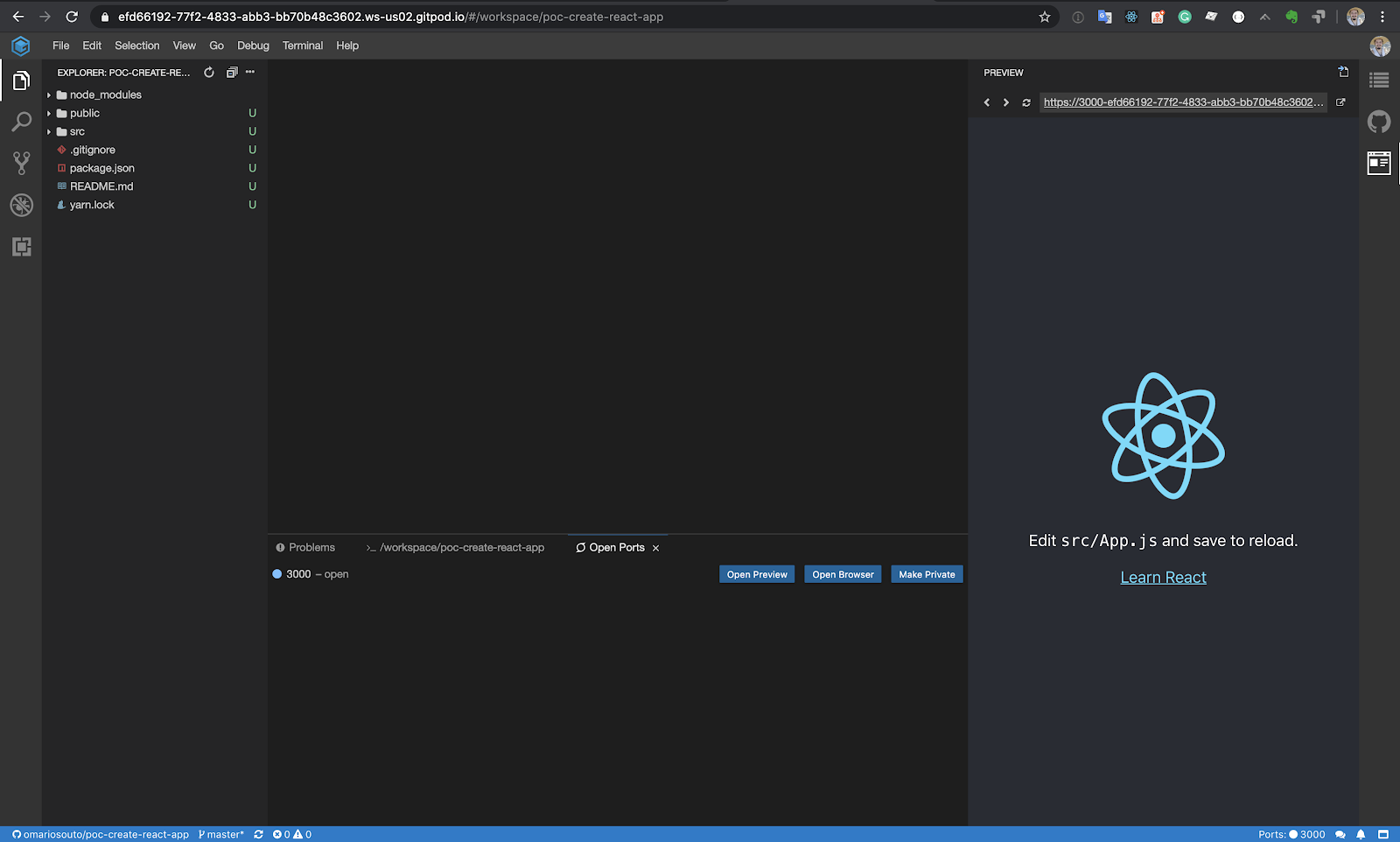Open the Gitpod user avatar menu
Image resolution: width=1400 pixels, height=842 pixels.
coord(1380,46)
